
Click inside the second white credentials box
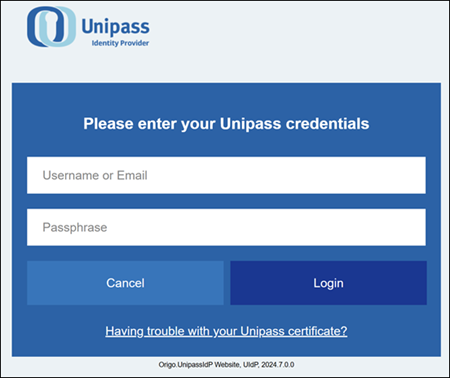(226, 227)
